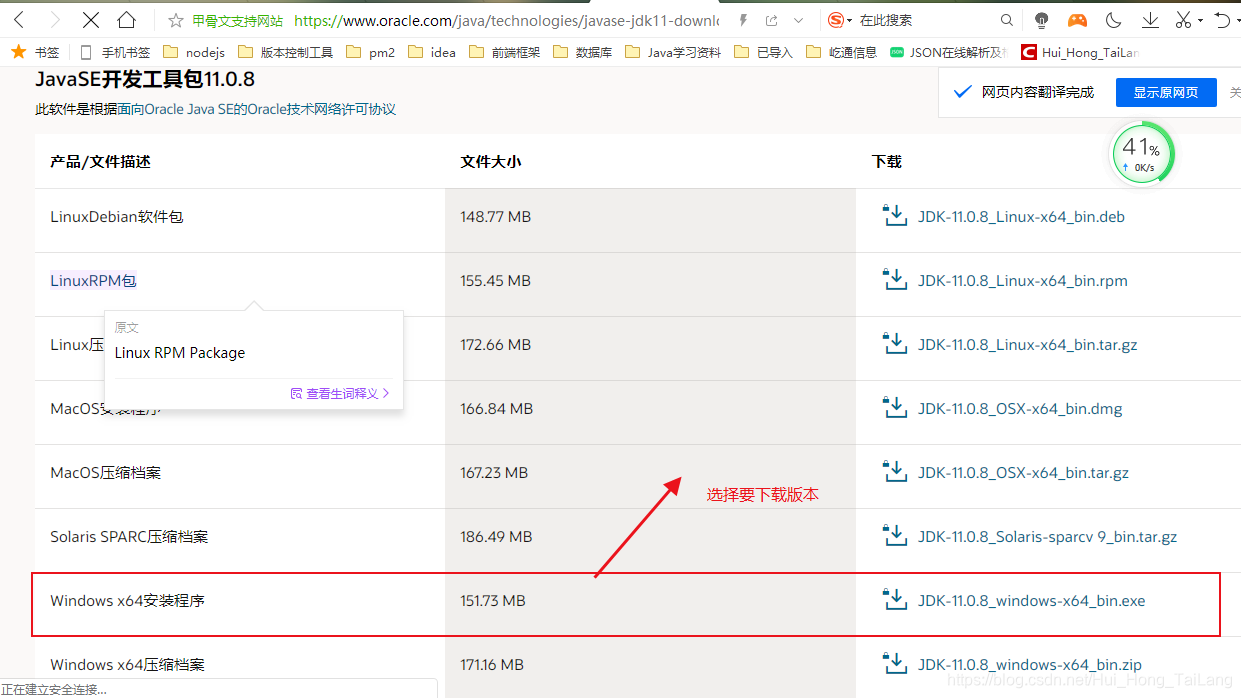
Task: Expand the address bar history dropdown chevron
Action: pos(798,20)
